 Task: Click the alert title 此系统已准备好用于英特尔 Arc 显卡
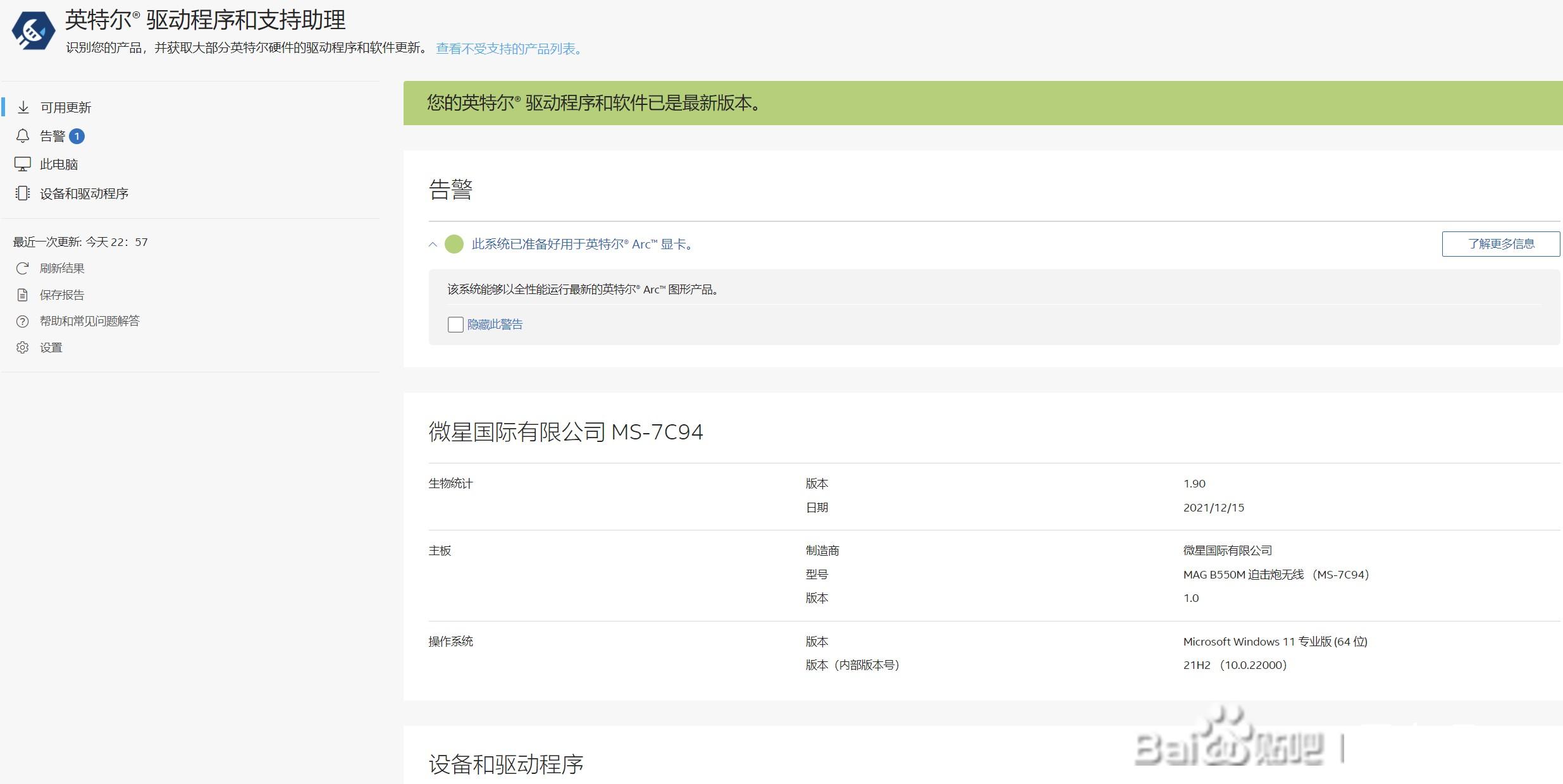583,244
